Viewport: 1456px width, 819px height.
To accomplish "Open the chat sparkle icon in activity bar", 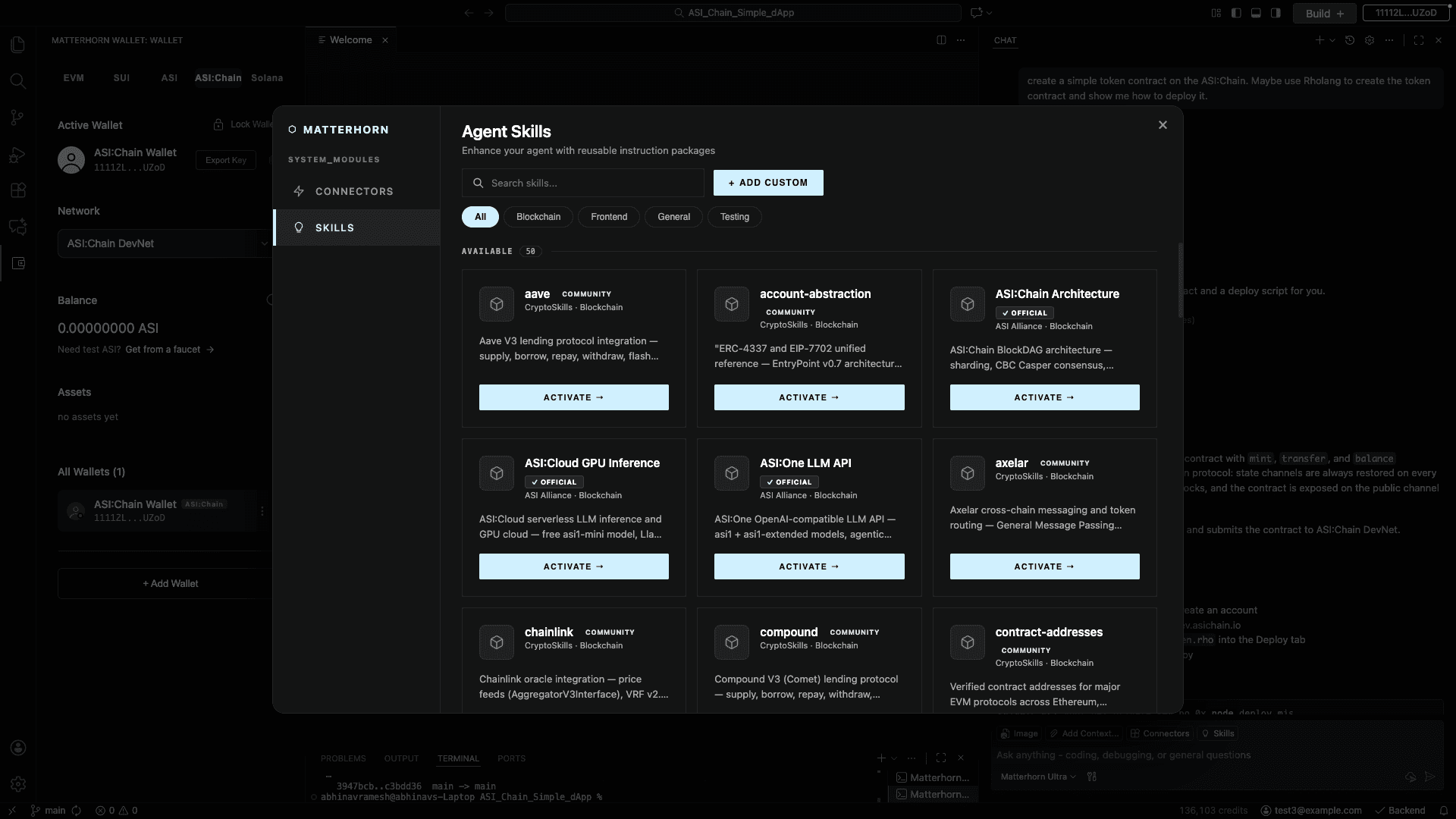I will pos(17,226).
